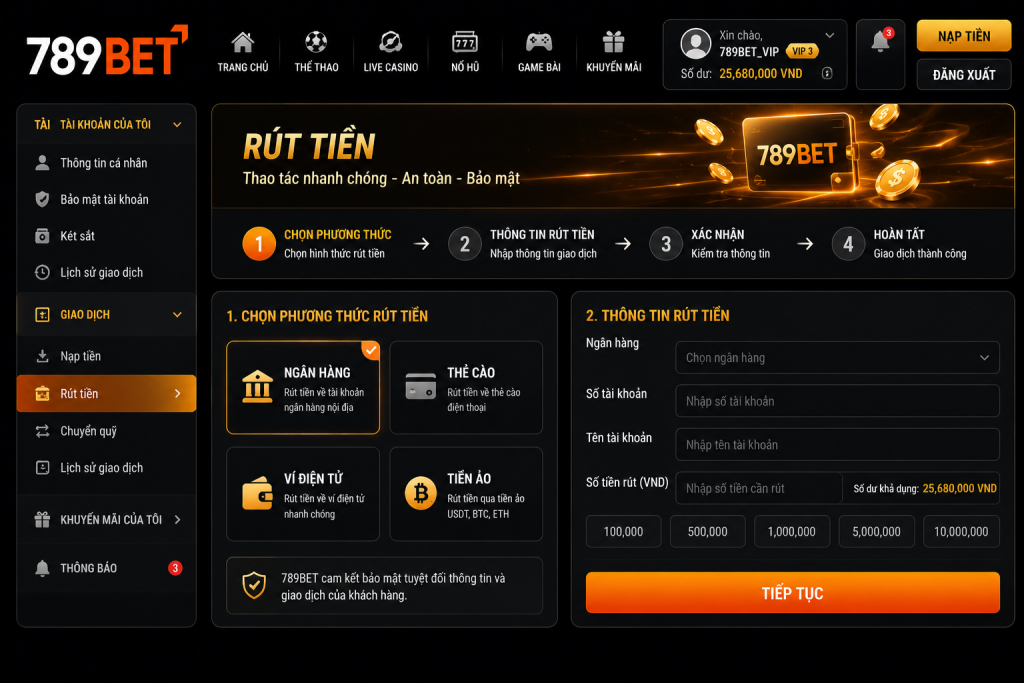Select the Thẻ cào withdrawal method
Viewport: 1024px width, 683px height.
[466, 387]
